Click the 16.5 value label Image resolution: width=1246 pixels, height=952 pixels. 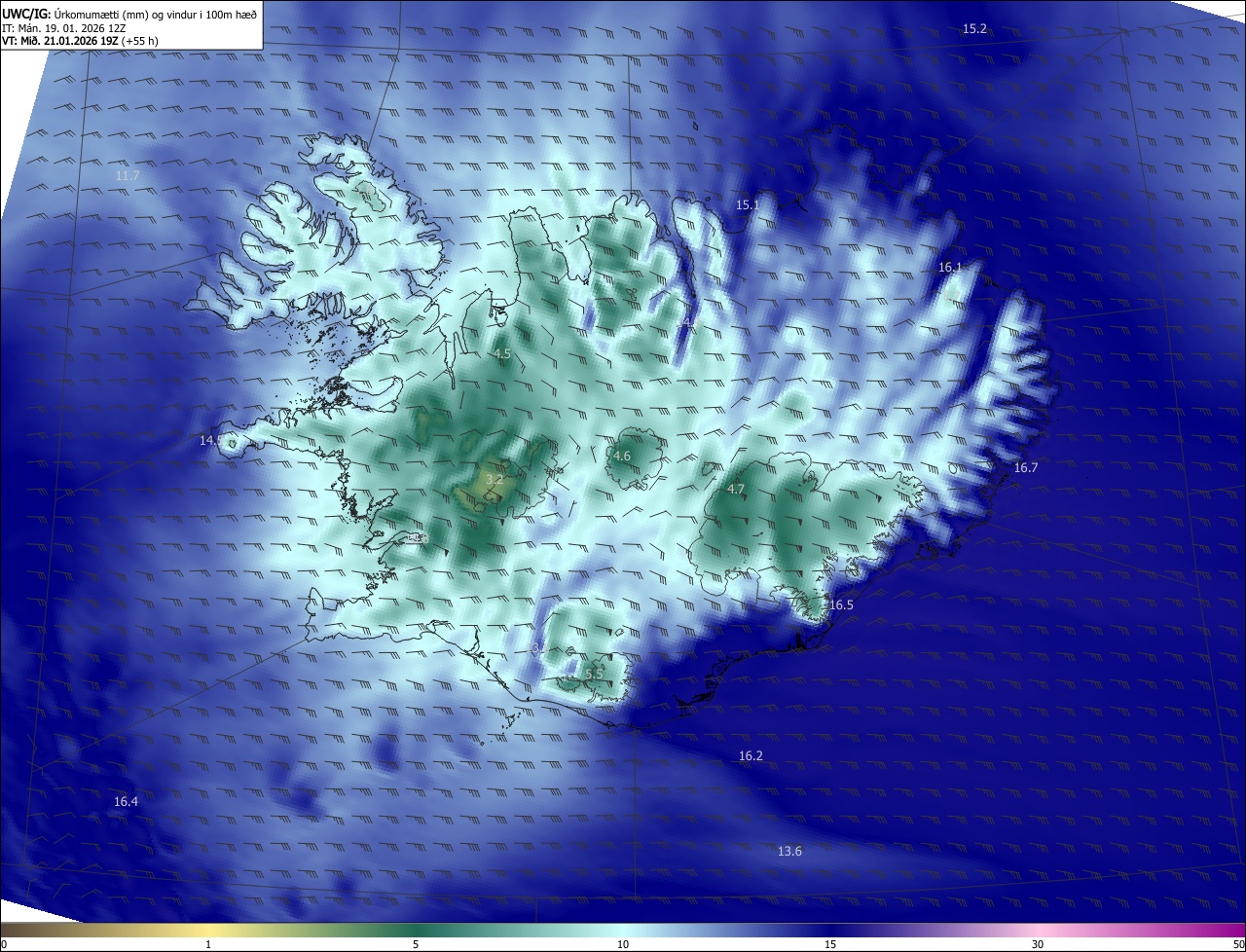pyautogui.click(x=841, y=605)
